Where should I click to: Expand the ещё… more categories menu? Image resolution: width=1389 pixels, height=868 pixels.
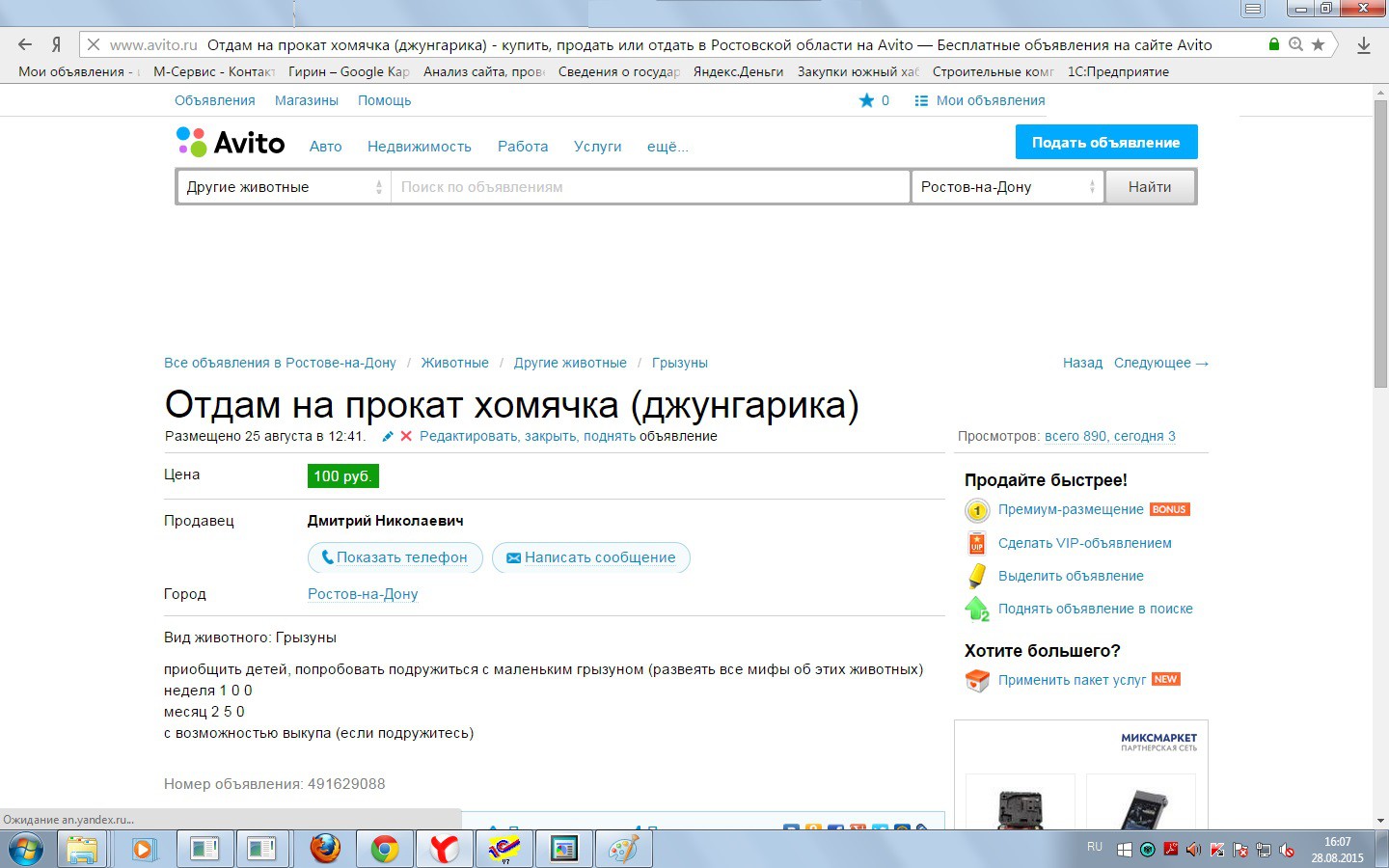click(667, 147)
